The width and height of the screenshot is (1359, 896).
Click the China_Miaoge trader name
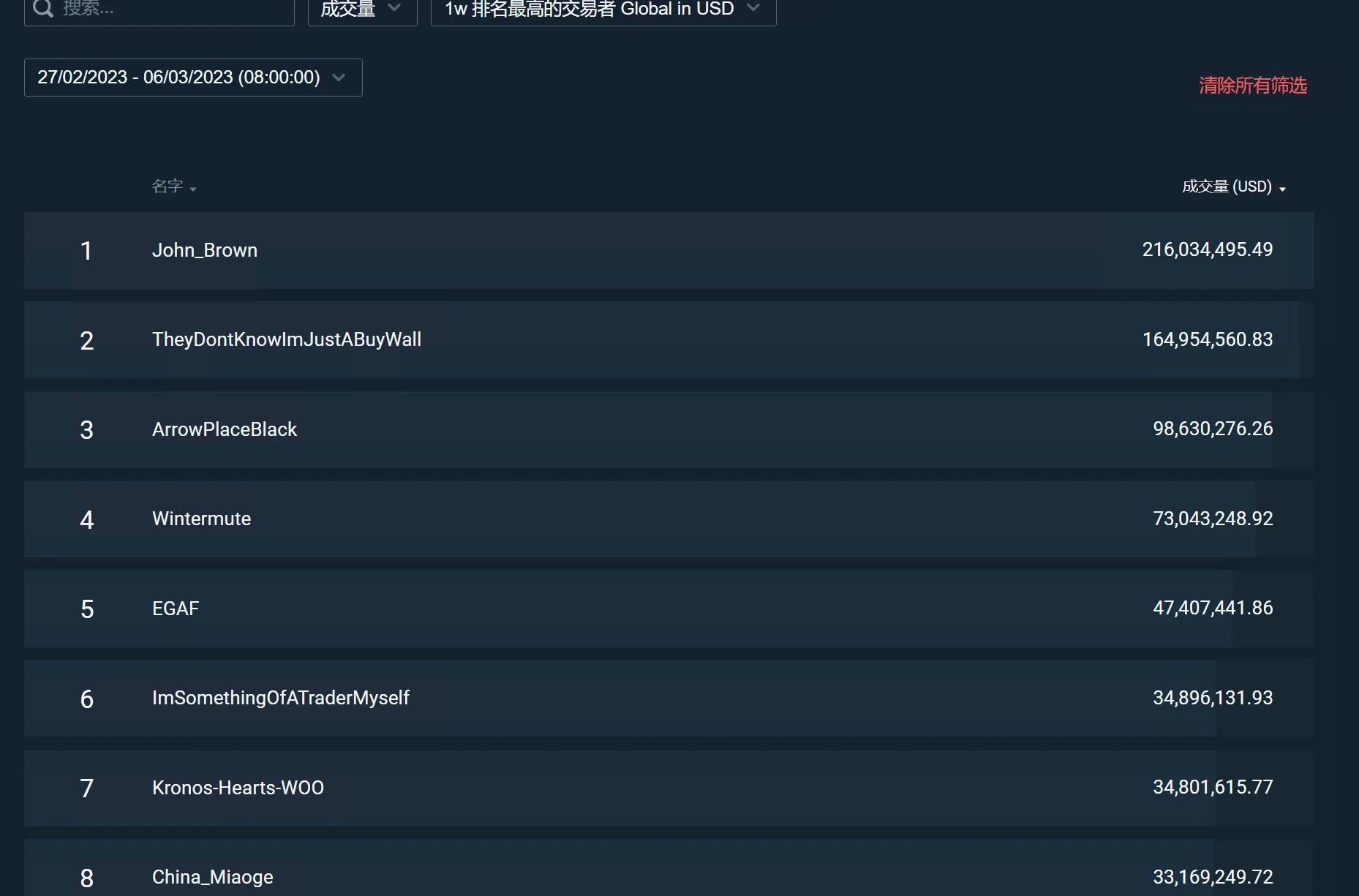click(212, 877)
